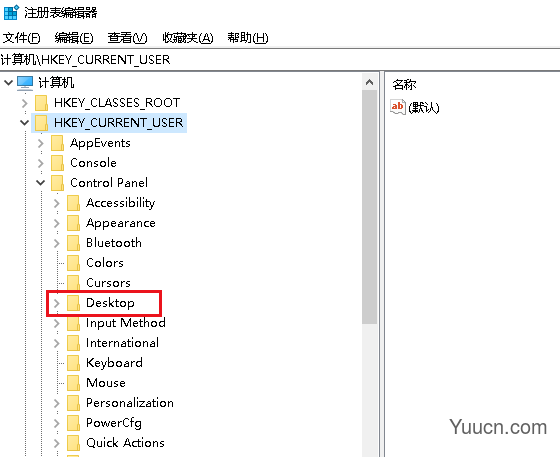The width and height of the screenshot is (560, 457).
Task: Click the registry path address bar
Action: tap(280, 60)
